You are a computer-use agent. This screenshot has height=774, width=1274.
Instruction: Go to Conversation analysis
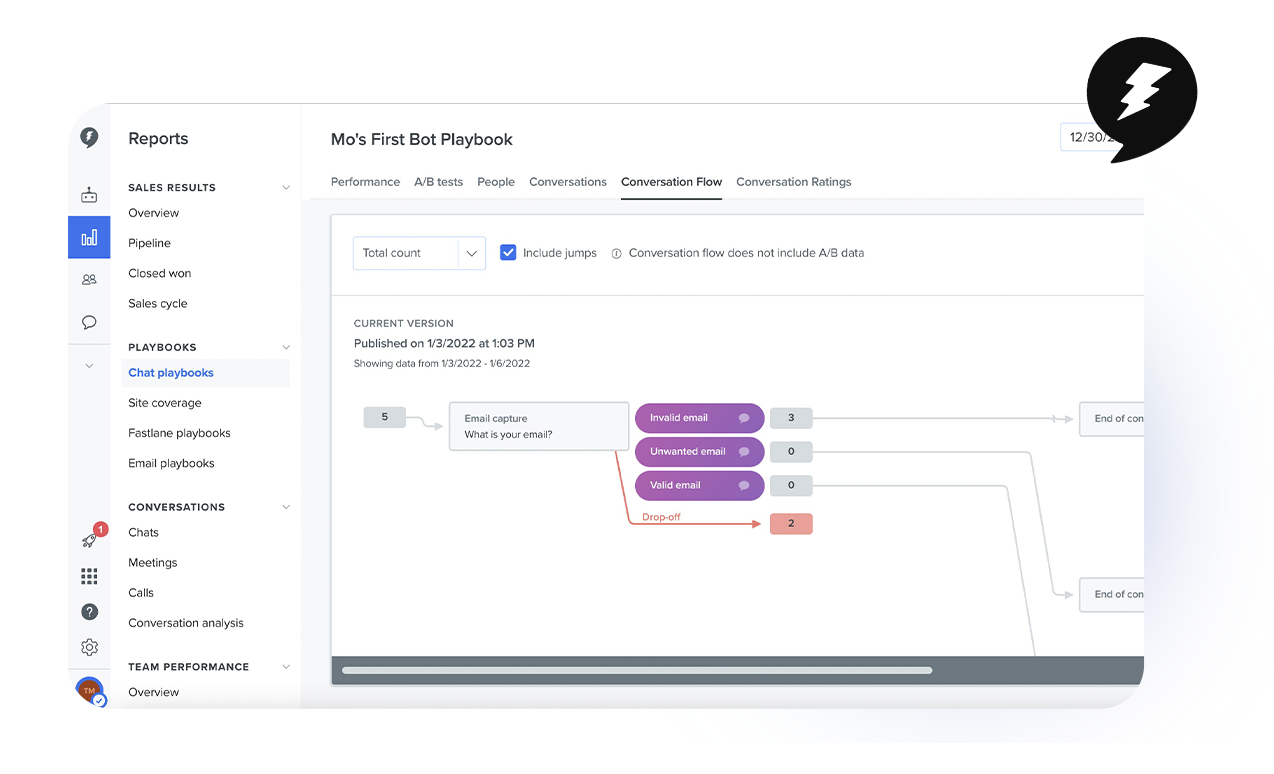tap(186, 623)
